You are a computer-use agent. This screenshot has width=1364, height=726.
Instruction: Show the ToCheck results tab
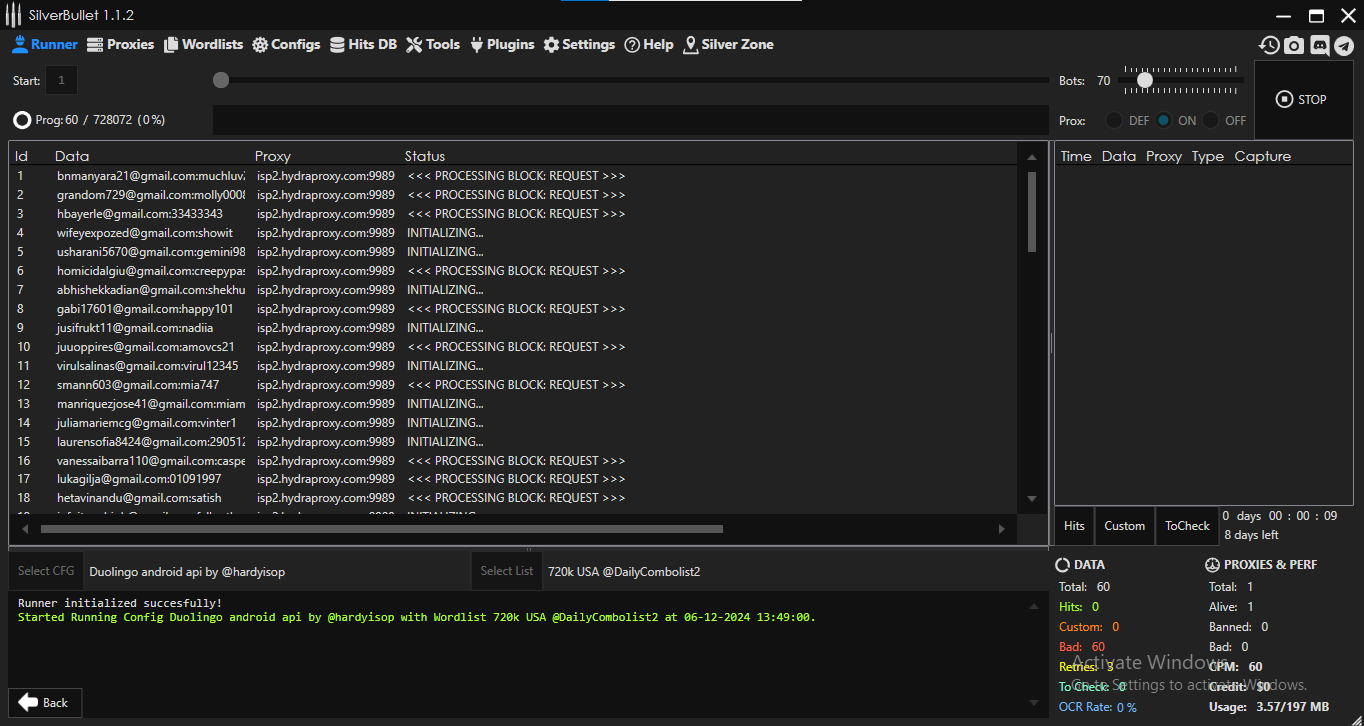point(1187,526)
